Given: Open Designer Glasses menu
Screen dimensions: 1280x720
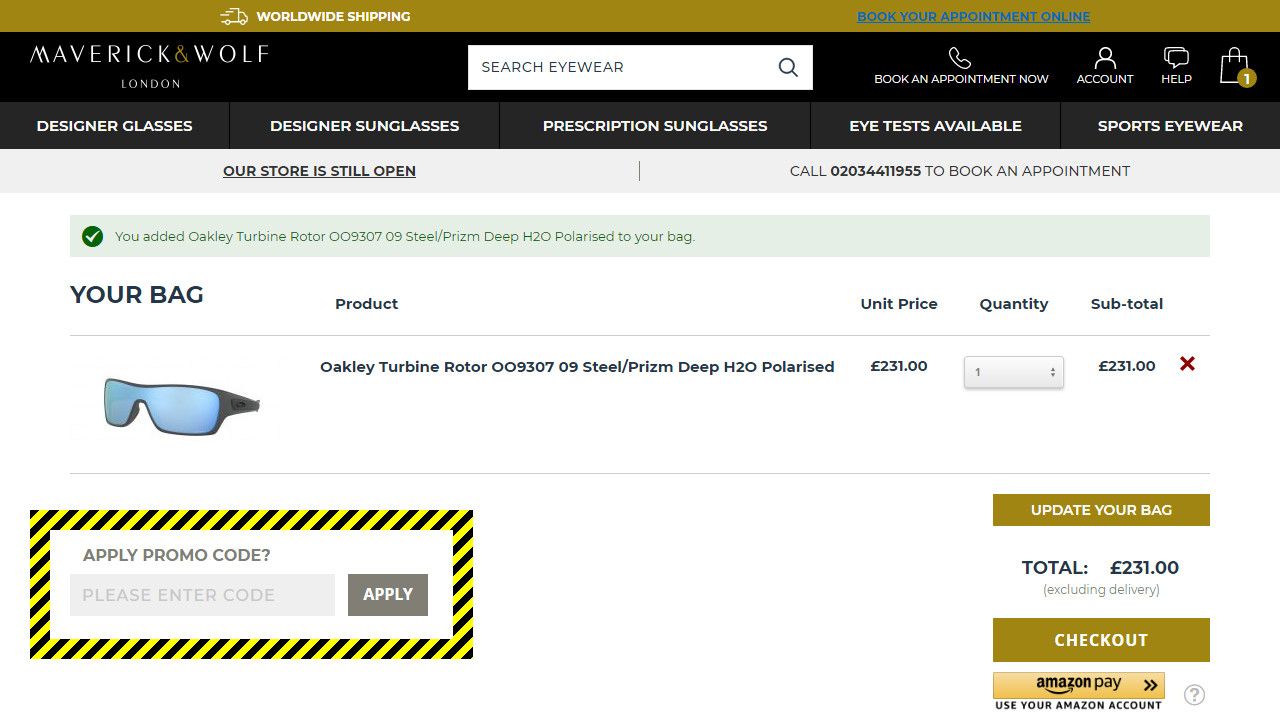Looking at the screenshot, I should (115, 126).
